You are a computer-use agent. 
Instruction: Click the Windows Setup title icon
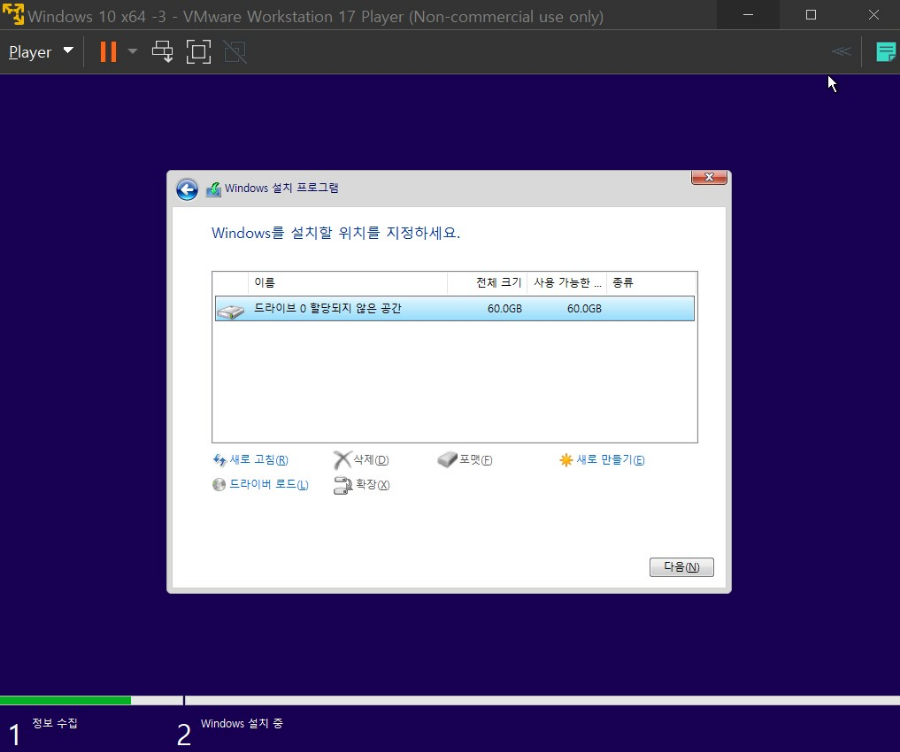[214, 189]
